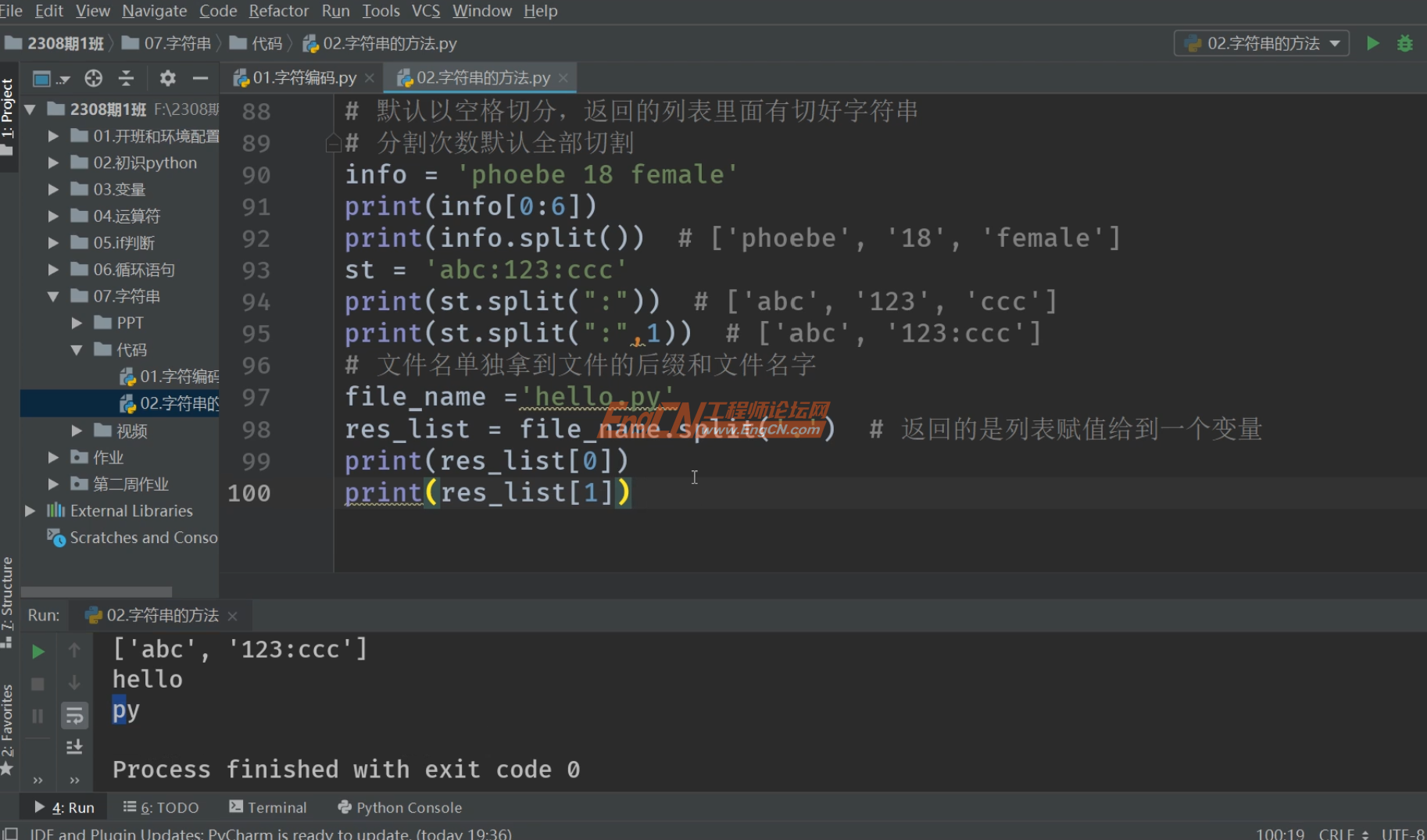
Task: Open the run configuration dropdown 02.字符串的方法
Action: pyautogui.click(x=1261, y=43)
